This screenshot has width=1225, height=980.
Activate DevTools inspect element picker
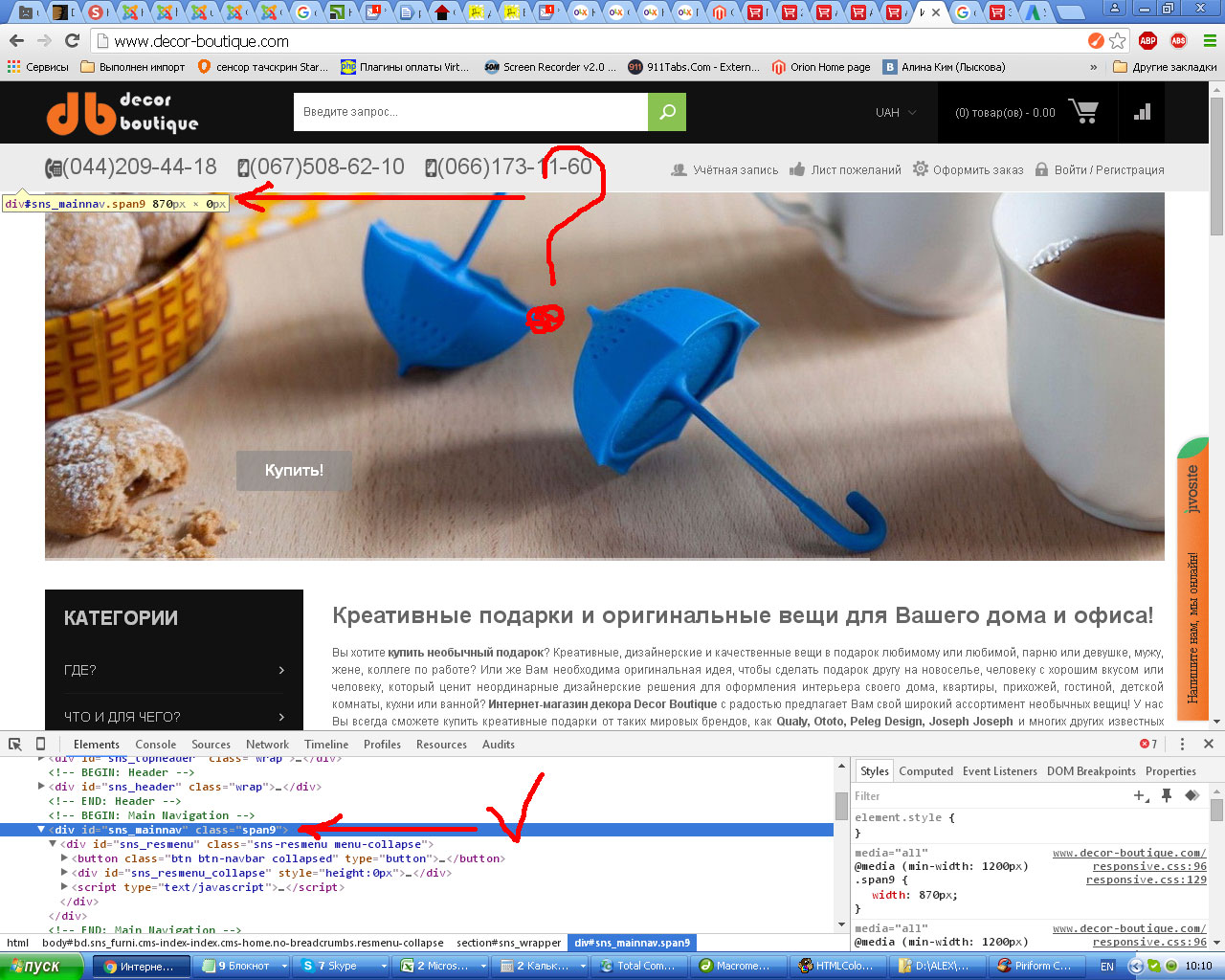(x=15, y=744)
